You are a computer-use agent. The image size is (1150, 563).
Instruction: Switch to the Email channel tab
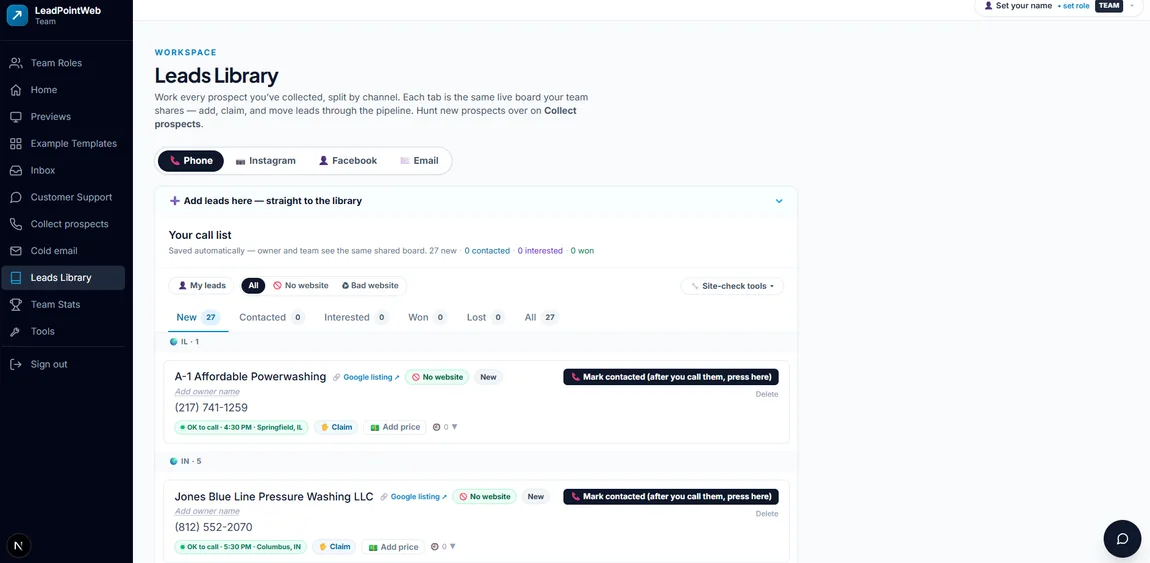pyautogui.click(x=419, y=161)
